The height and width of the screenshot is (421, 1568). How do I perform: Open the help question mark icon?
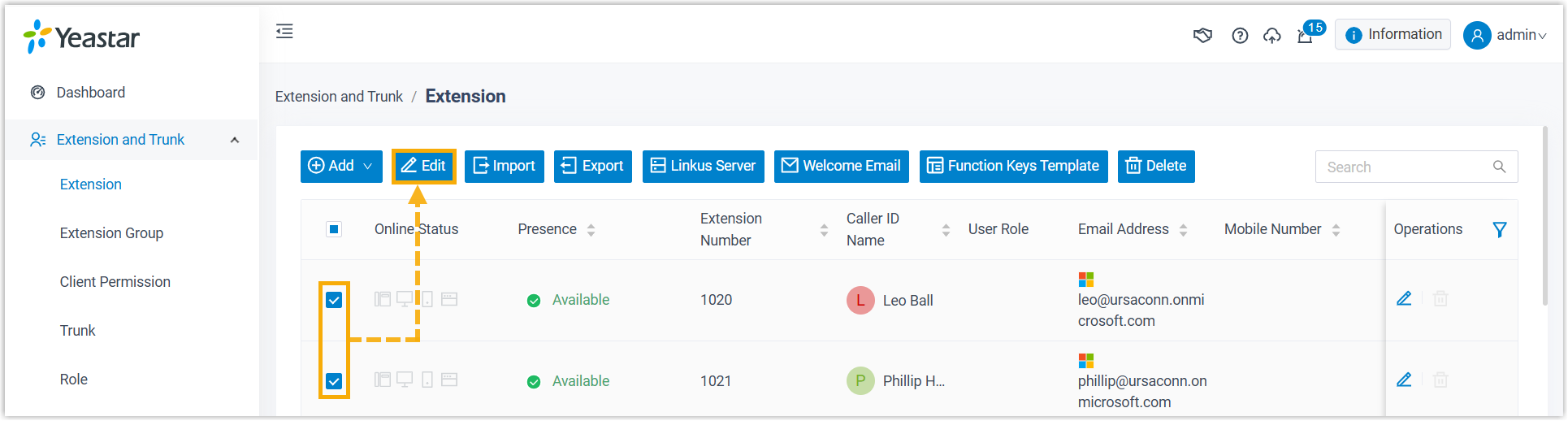(1240, 35)
